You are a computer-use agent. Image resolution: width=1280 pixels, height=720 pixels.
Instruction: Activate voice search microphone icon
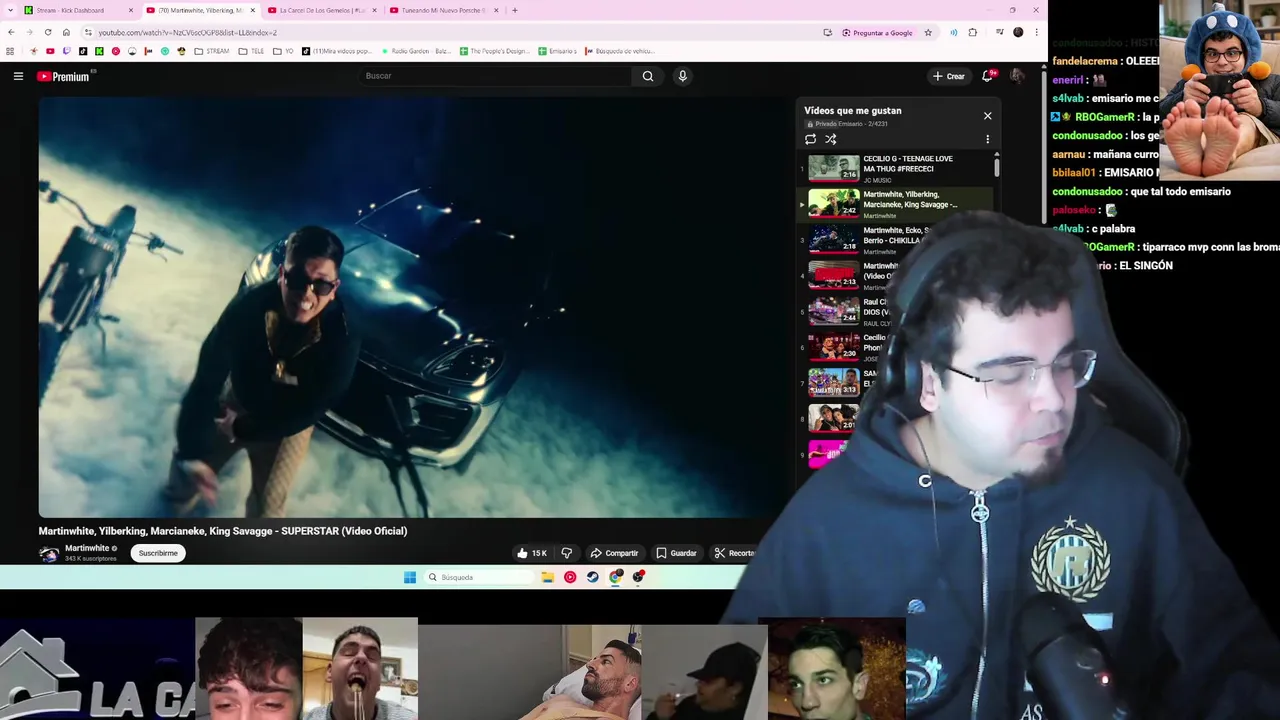[x=682, y=76]
